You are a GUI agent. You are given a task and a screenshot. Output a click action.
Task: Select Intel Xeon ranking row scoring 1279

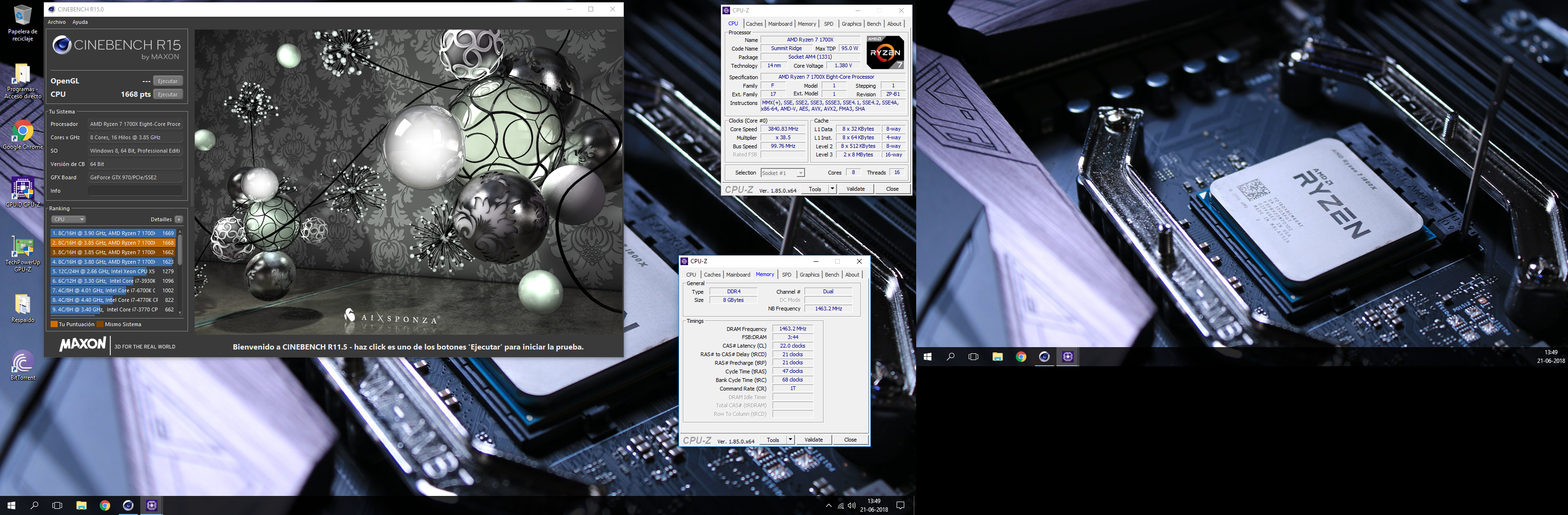(x=113, y=271)
